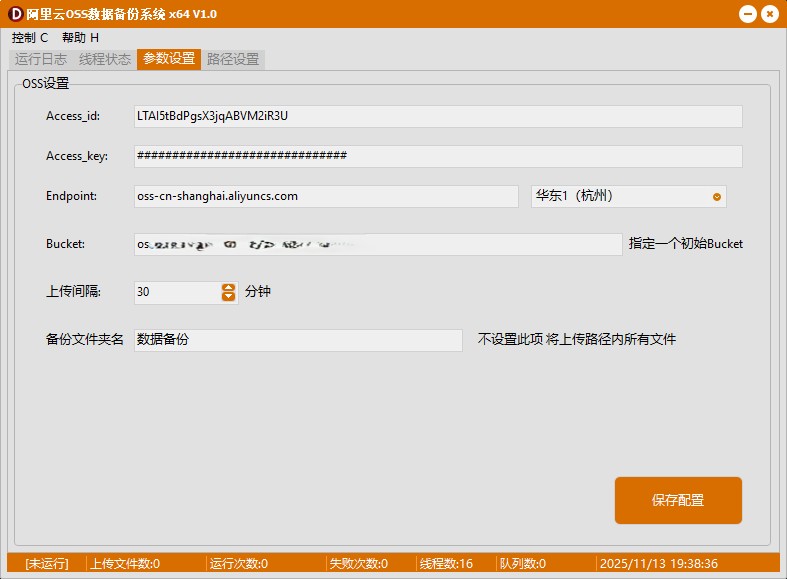Viewport: 787px width, 579px height.
Task: Open the 帮助 menu
Action: (x=80, y=38)
